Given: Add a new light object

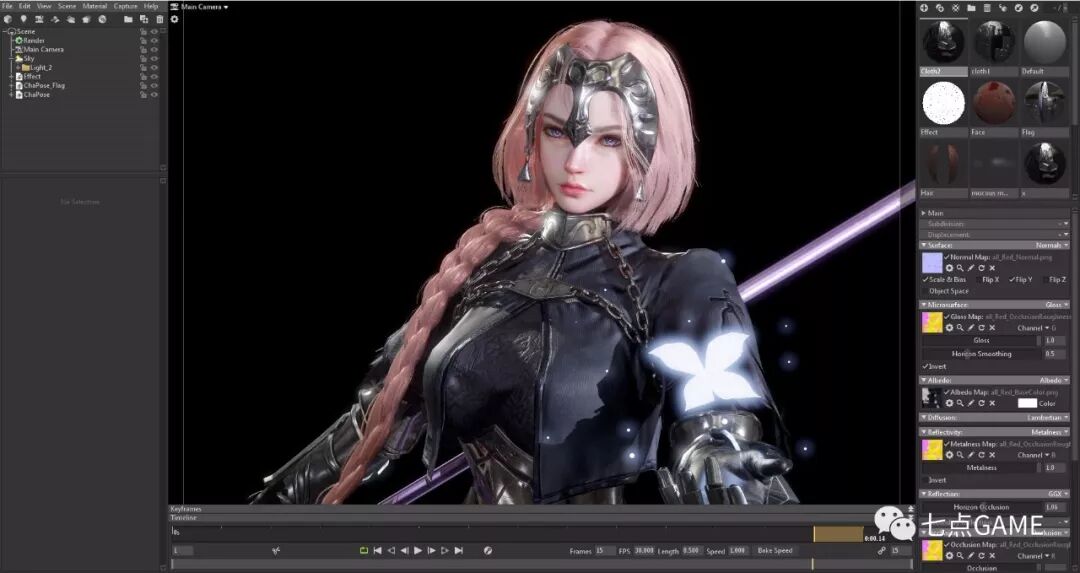Looking at the screenshot, I should 23,19.
